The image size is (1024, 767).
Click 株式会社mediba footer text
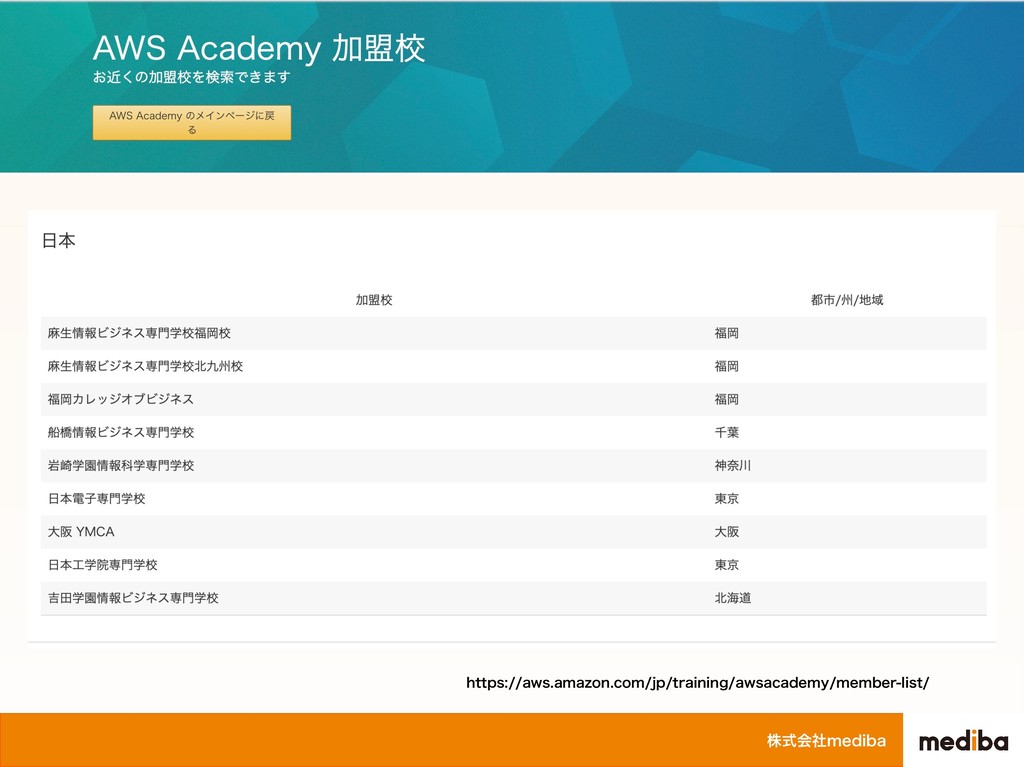pyautogui.click(x=826, y=741)
